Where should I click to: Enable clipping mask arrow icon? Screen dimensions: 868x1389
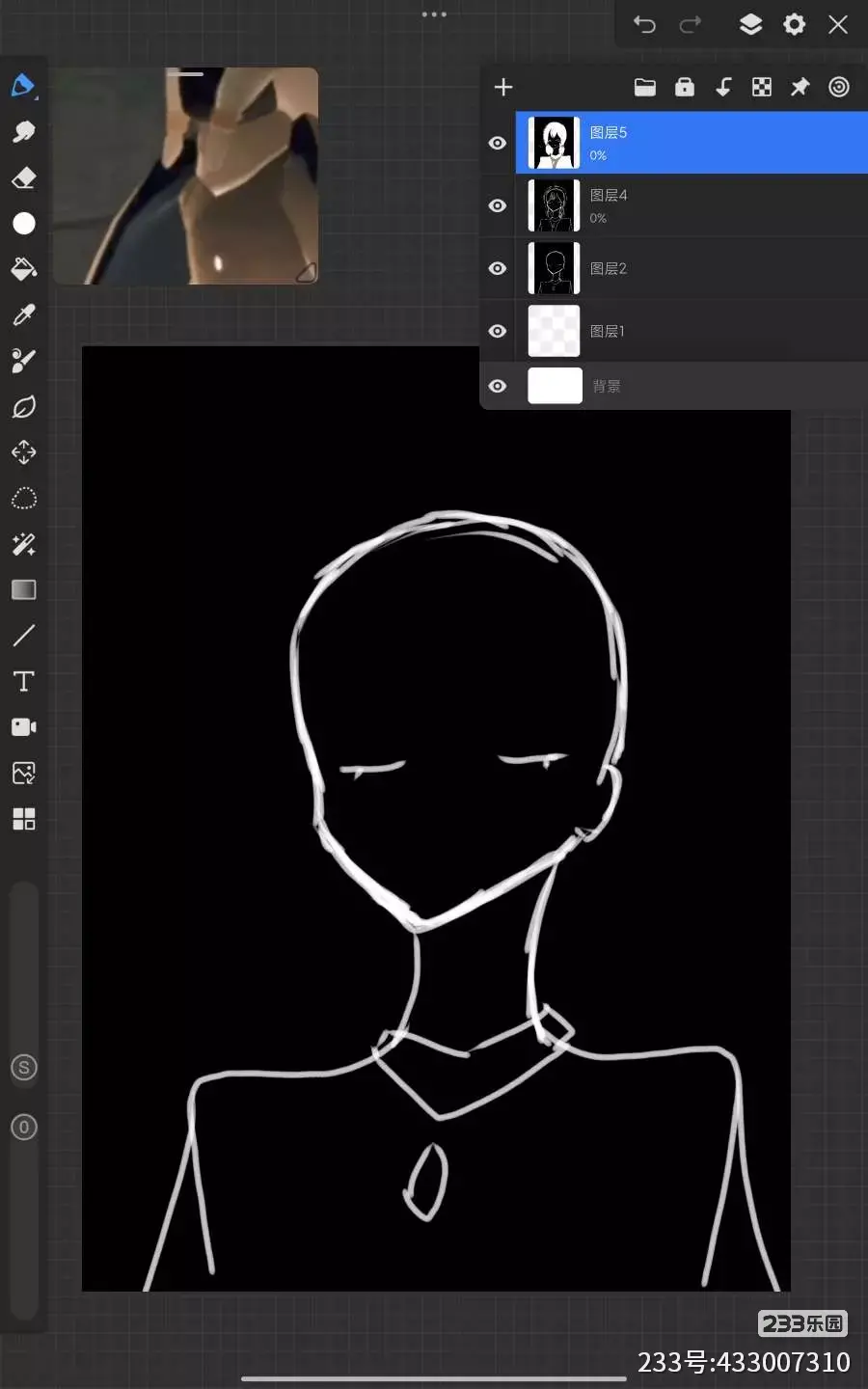click(723, 88)
